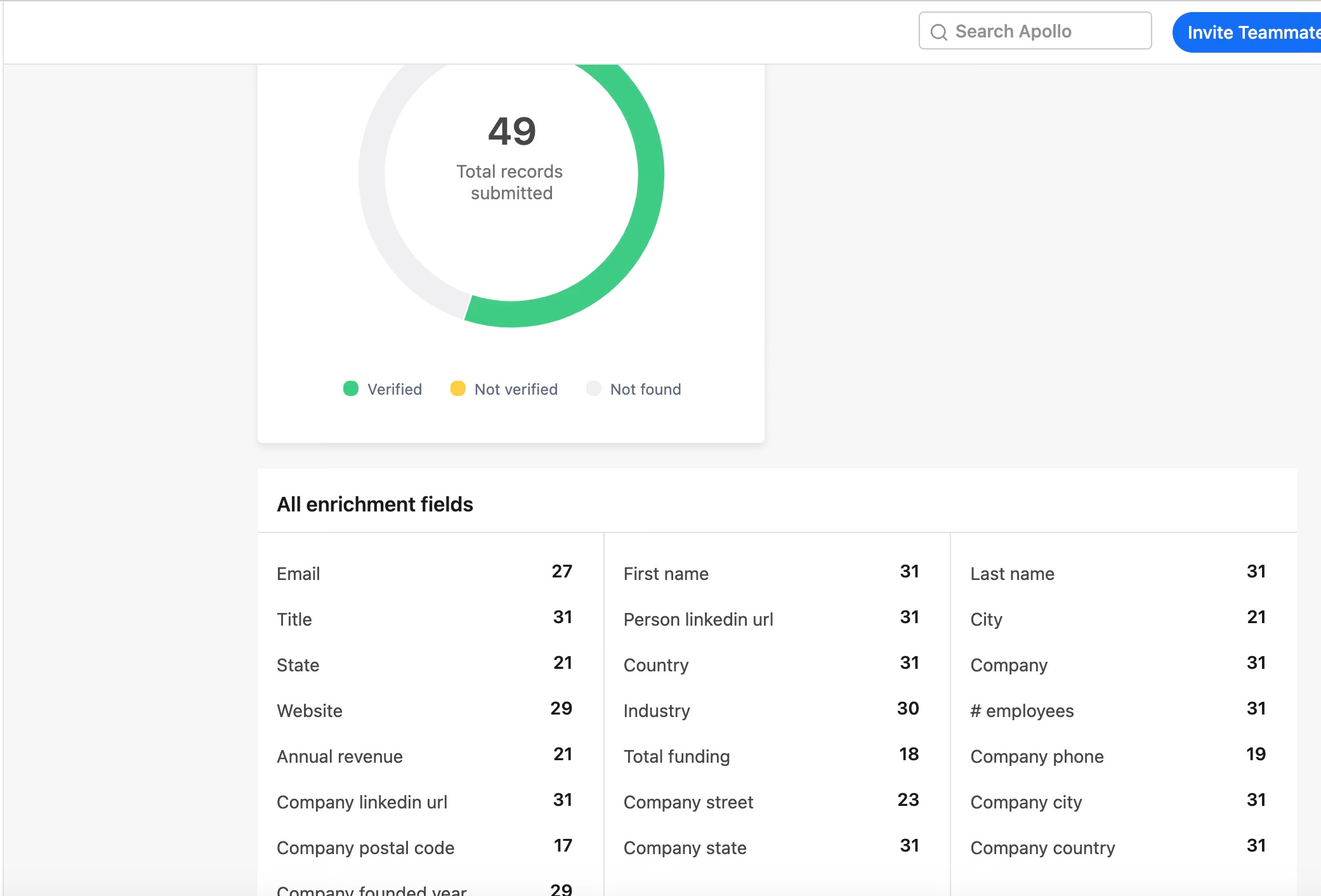Toggle the yellow Not verified legend dot
This screenshot has width=1321, height=896.
(457, 388)
